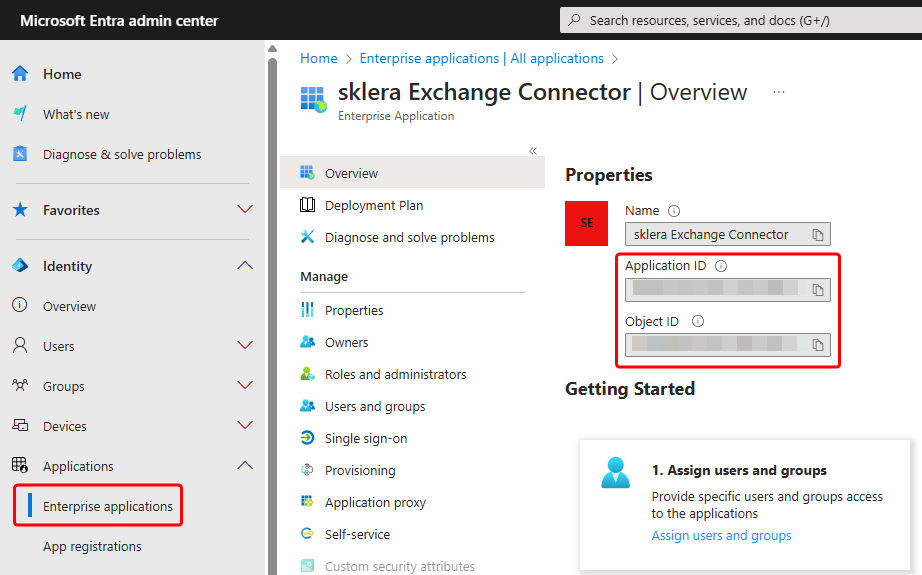The width and height of the screenshot is (922, 575).
Task: Click the Self-service icon
Action: 308,533
